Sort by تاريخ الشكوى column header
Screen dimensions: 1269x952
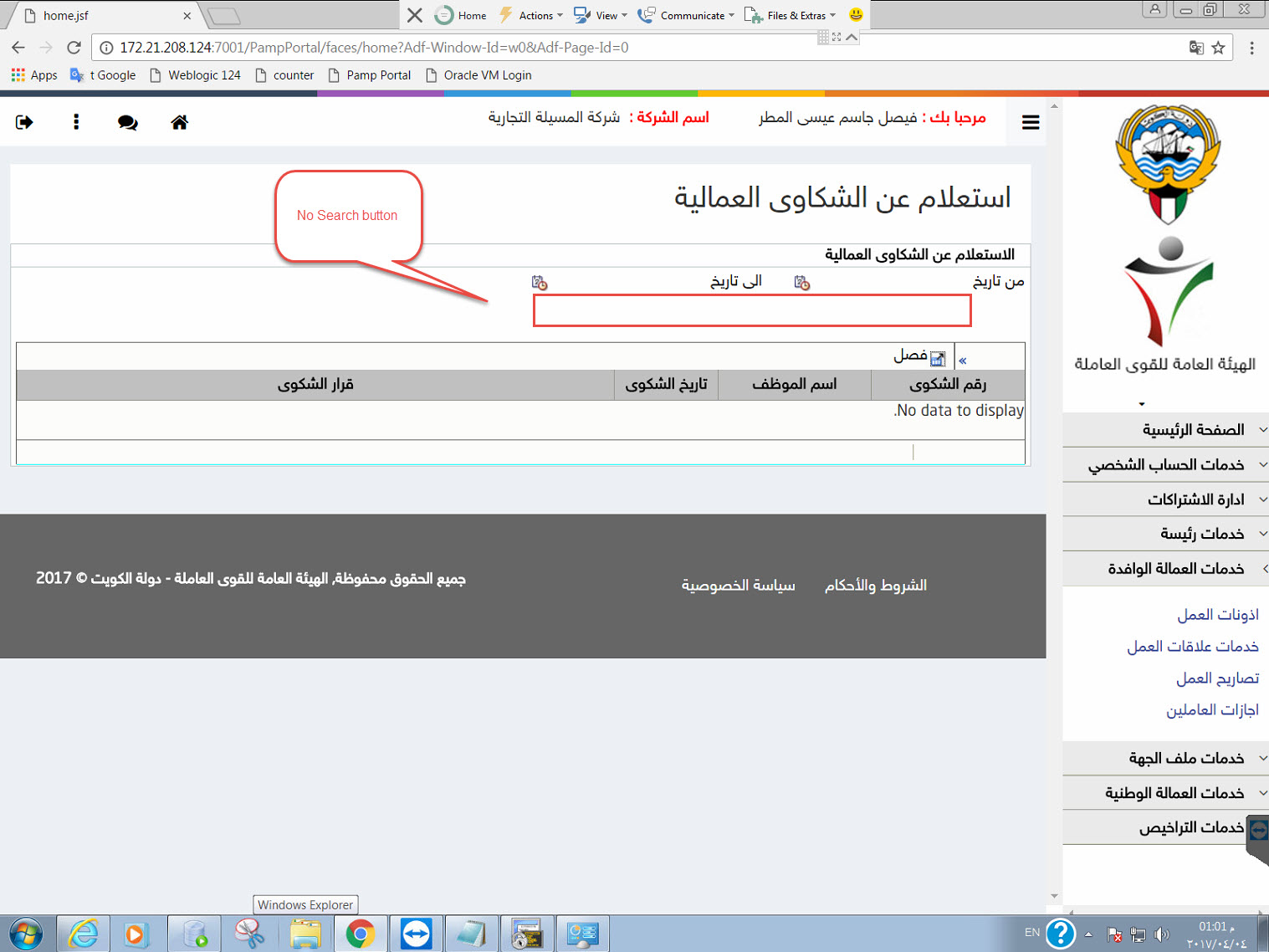pos(666,385)
